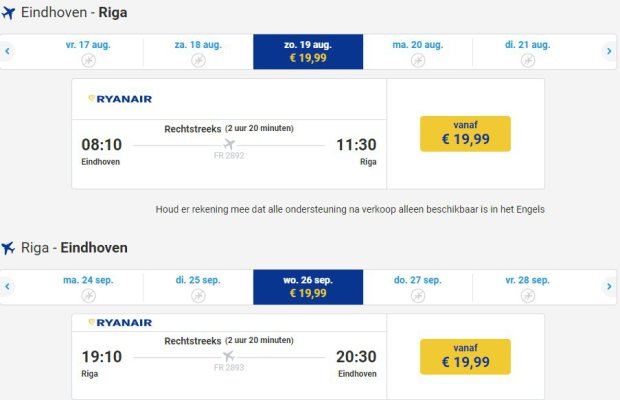620x400 pixels.
Task: Click the no-flight icon under di. 21 aug.
Action: point(527,60)
